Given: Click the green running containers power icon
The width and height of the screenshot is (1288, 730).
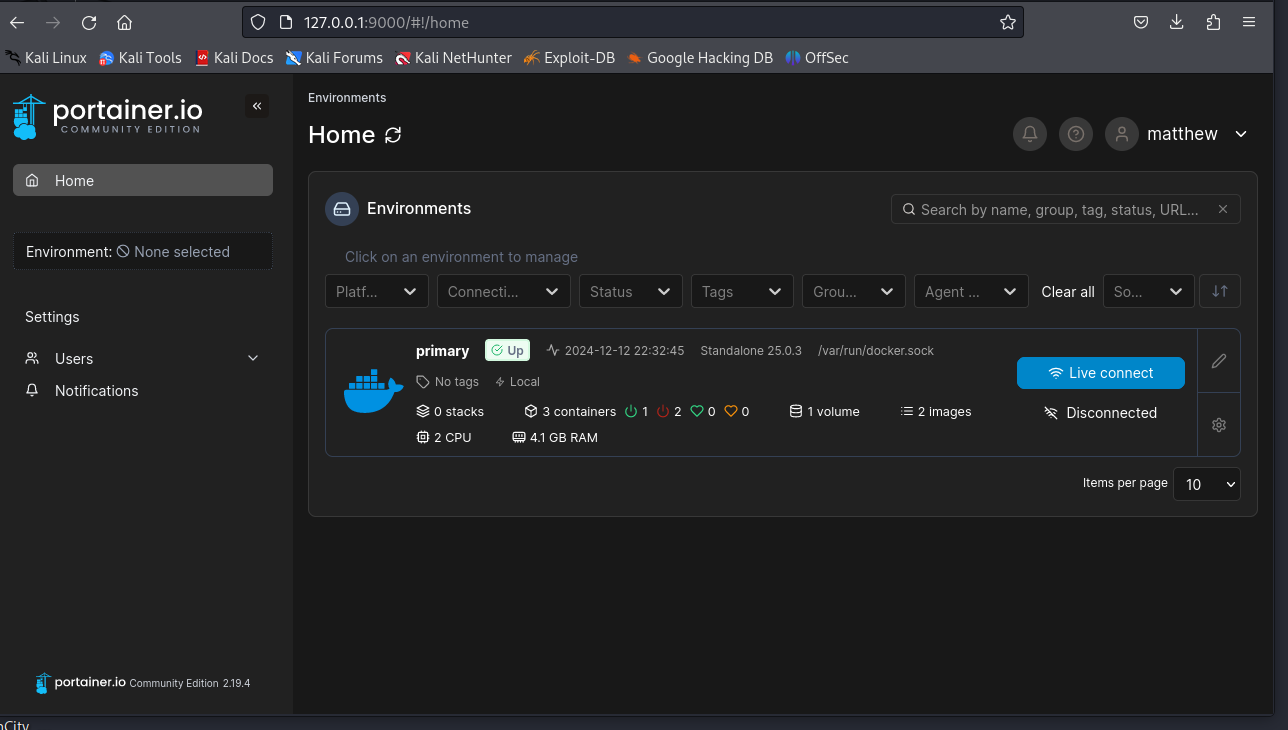Looking at the screenshot, I should tap(631, 411).
